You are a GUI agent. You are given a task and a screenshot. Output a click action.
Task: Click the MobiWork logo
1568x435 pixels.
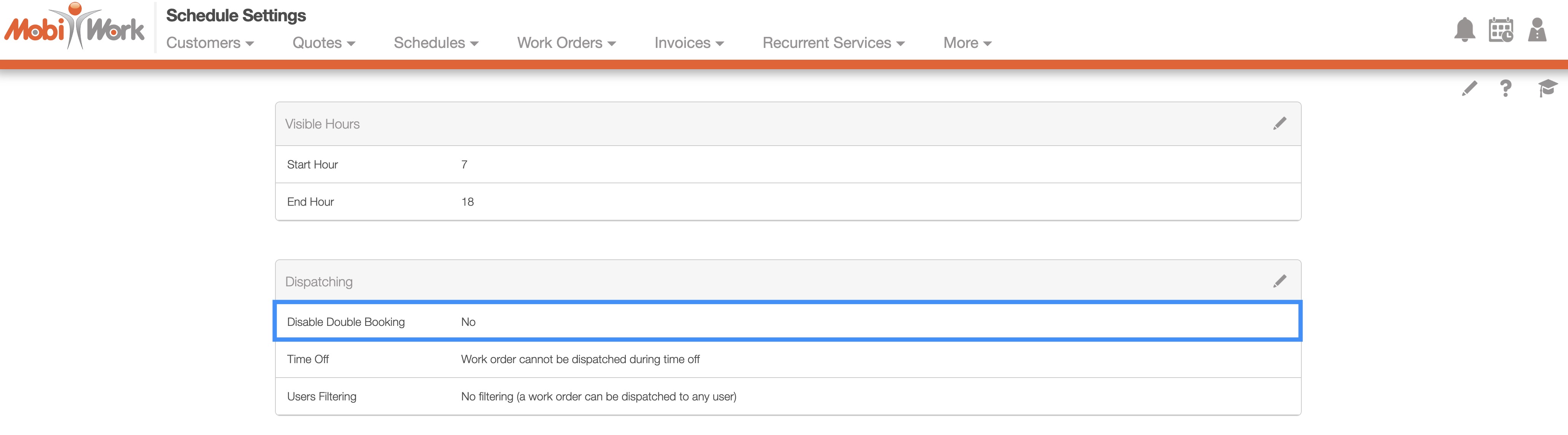pyautogui.click(x=74, y=27)
